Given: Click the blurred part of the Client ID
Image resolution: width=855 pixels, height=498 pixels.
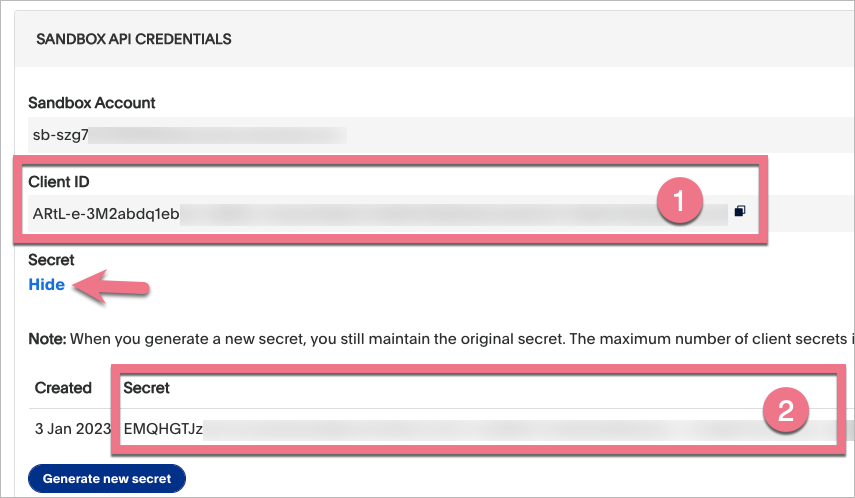Looking at the screenshot, I should click(x=420, y=212).
